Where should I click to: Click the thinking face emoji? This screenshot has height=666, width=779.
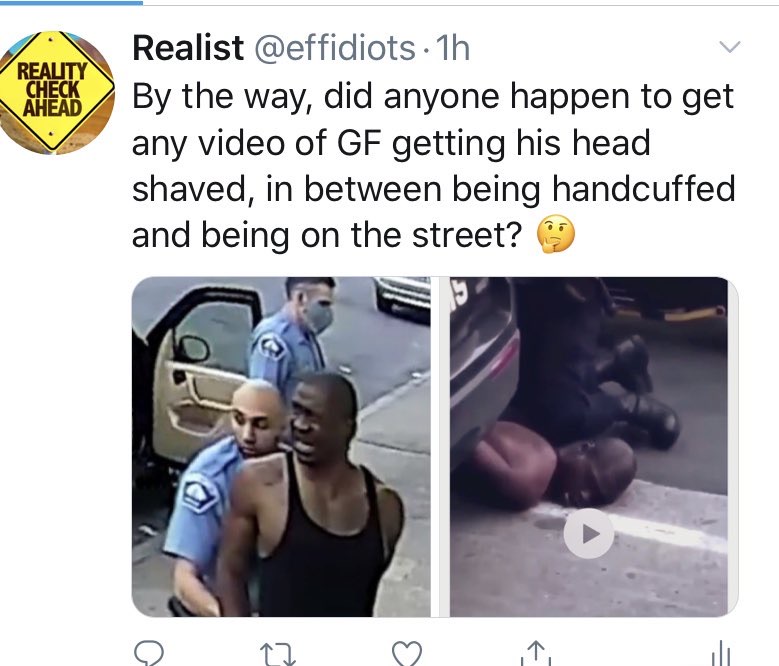click(556, 234)
